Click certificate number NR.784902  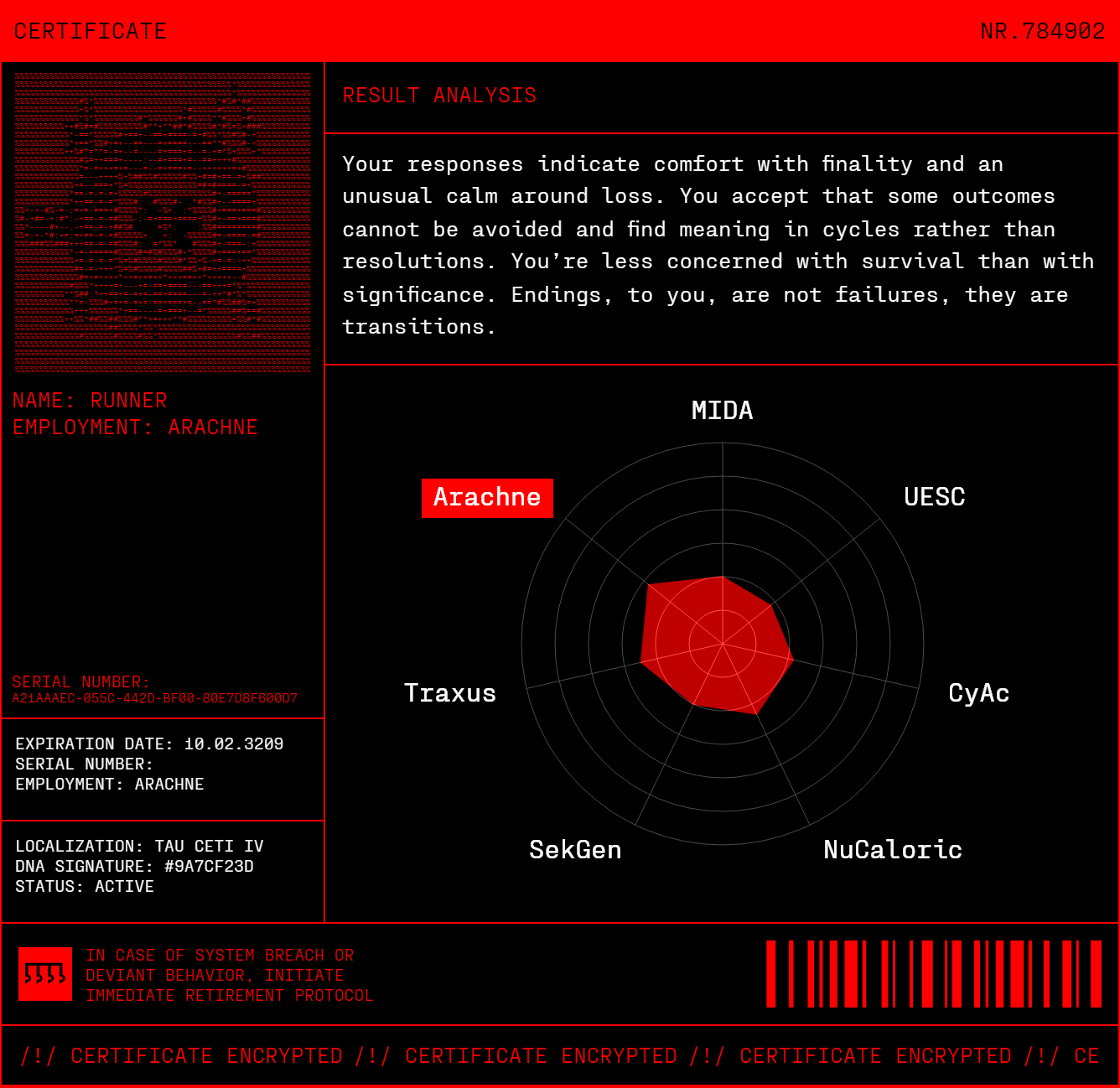[x=1042, y=32]
